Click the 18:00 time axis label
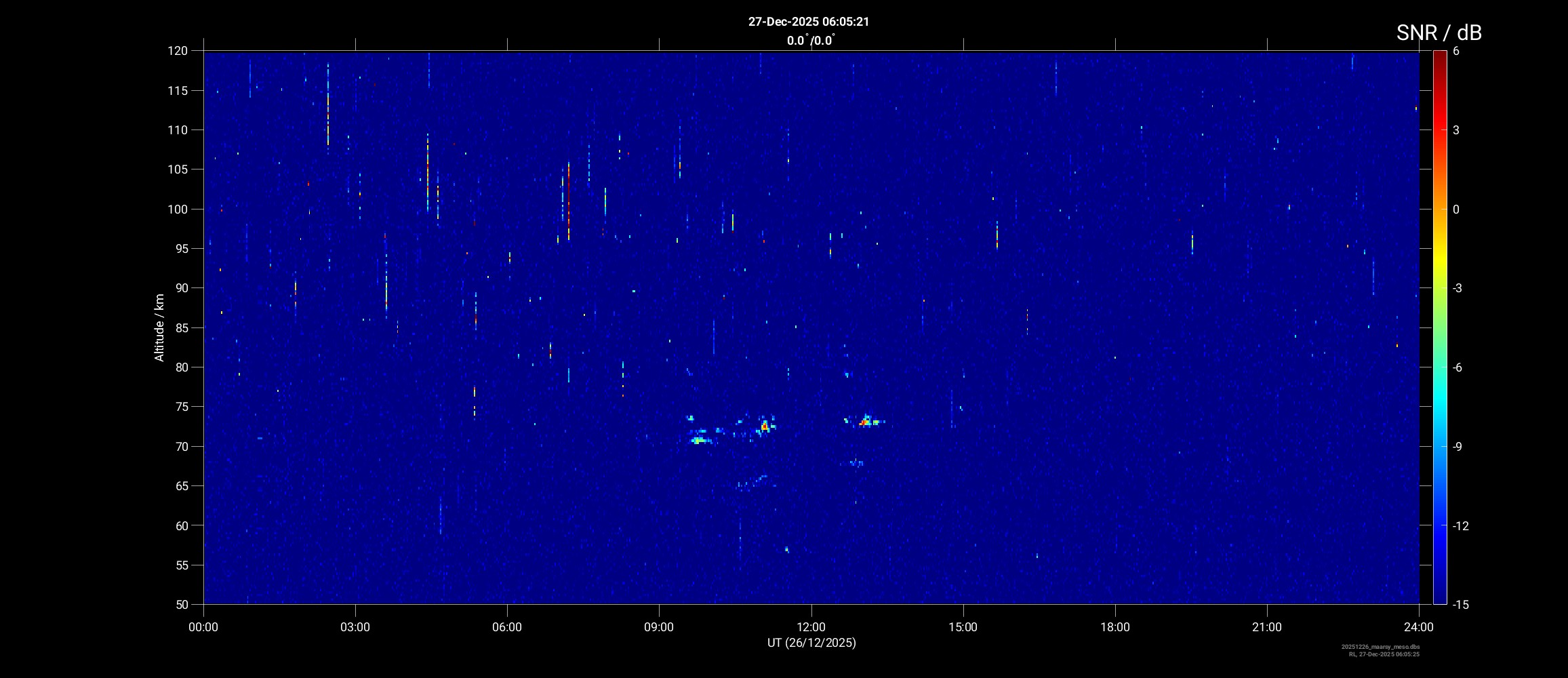This screenshot has height=678, width=1568. (1114, 627)
